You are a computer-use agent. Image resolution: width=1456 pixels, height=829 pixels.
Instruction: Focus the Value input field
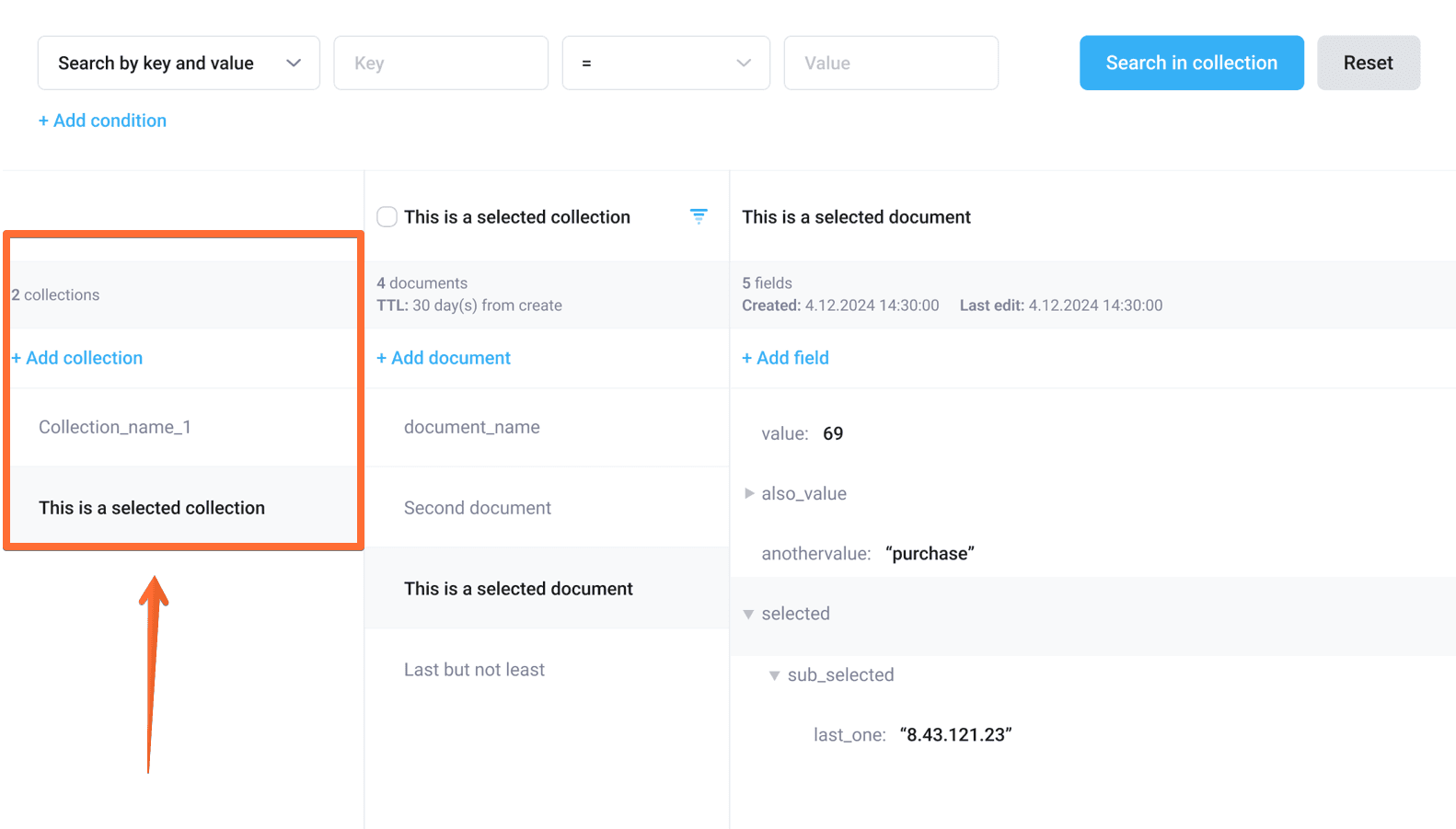(x=890, y=63)
